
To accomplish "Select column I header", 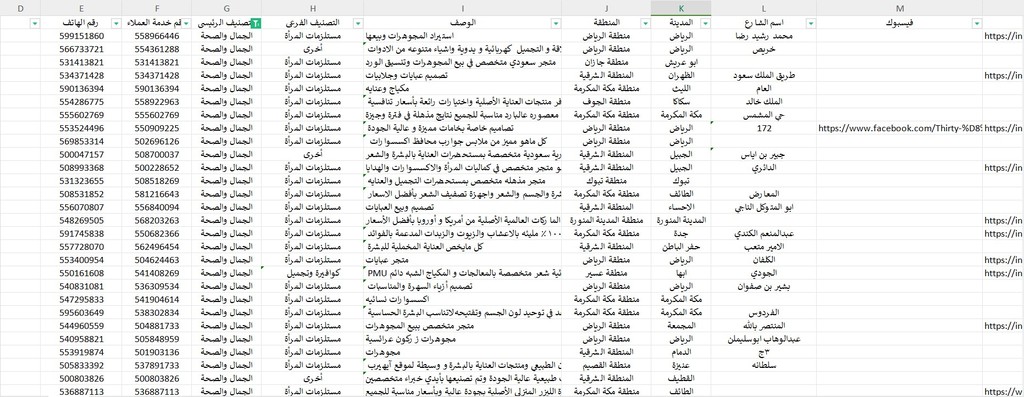I will pyautogui.click(x=463, y=8).
